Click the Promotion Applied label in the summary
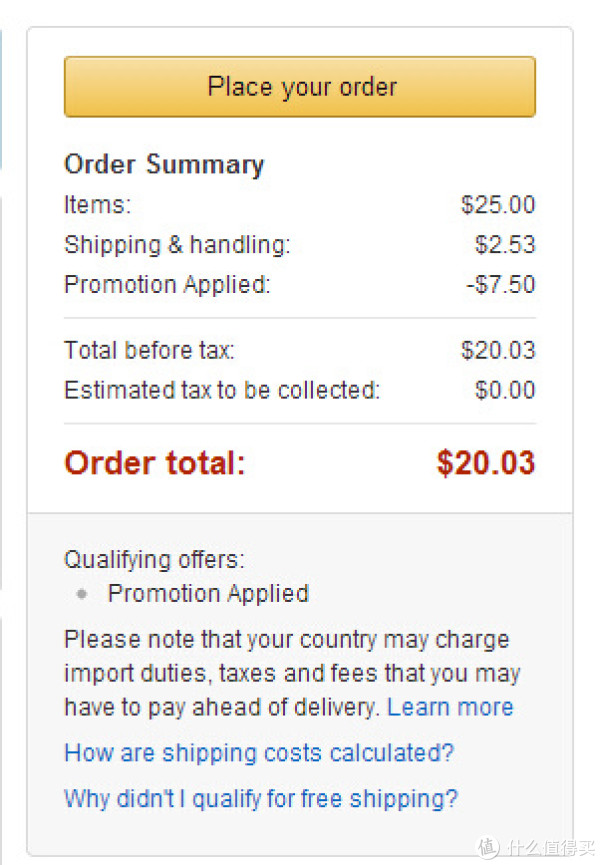The height and width of the screenshot is (865, 600). [167, 285]
